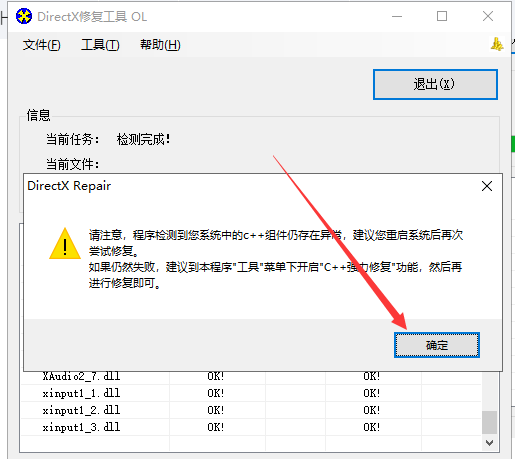The width and height of the screenshot is (515, 459).
Task: Select the xinput1_3.dll row
Action: (x=251, y=427)
